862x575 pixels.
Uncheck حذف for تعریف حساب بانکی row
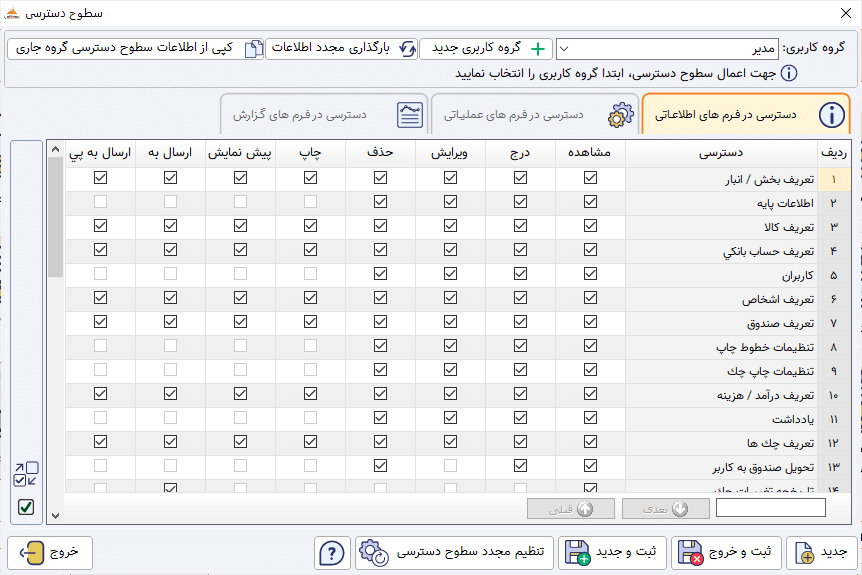pyautogui.click(x=380, y=250)
